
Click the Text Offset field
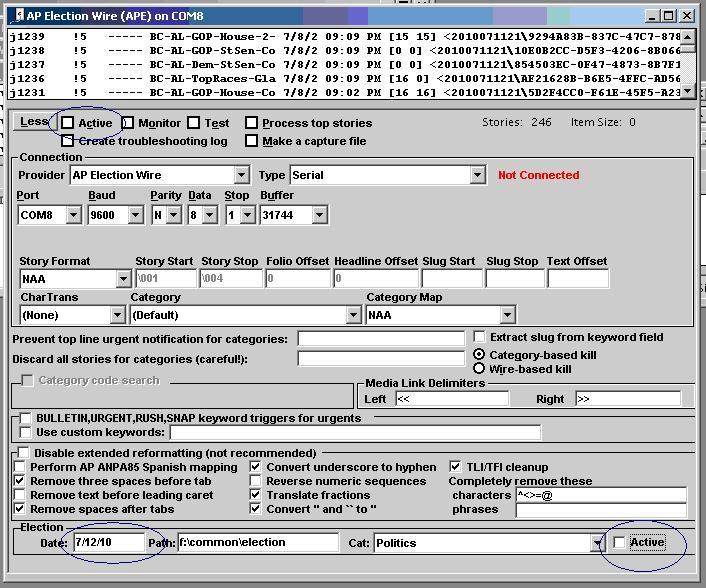(x=578, y=278)
